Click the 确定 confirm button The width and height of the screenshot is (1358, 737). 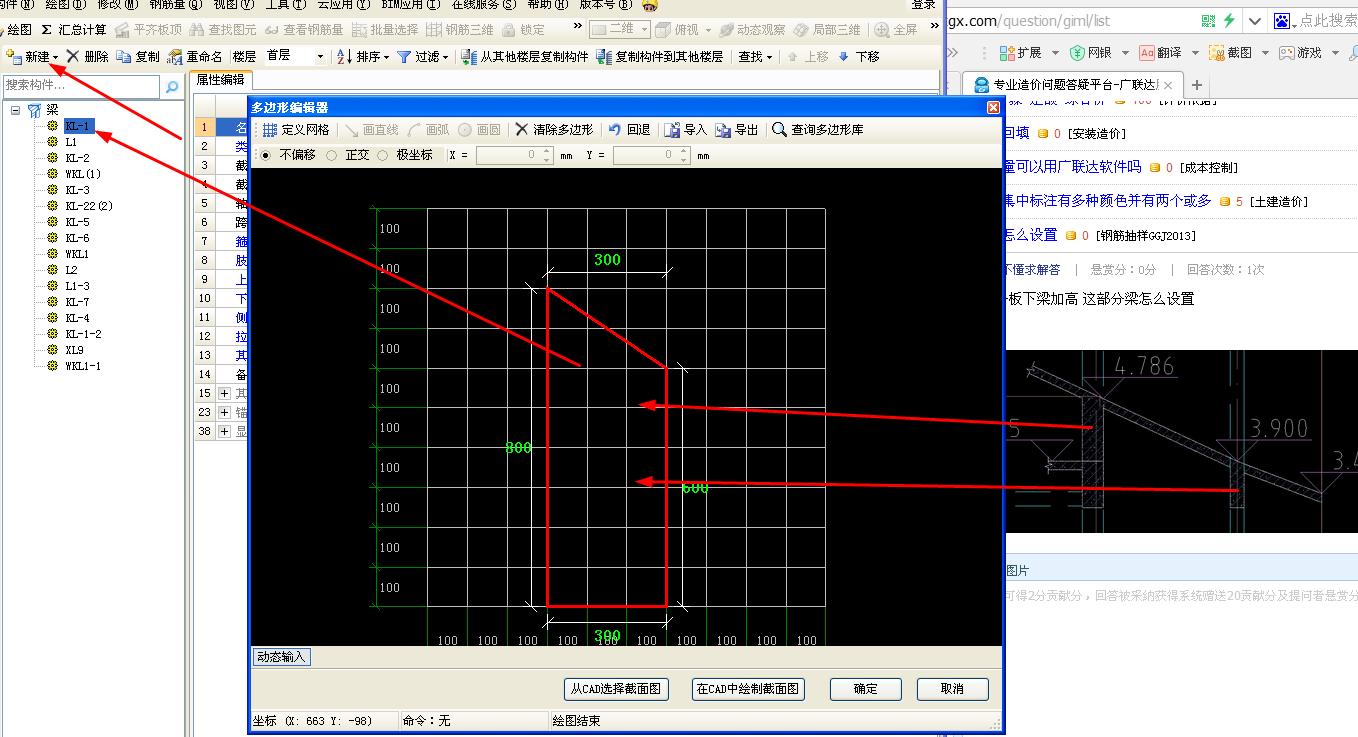click(865, 688)
